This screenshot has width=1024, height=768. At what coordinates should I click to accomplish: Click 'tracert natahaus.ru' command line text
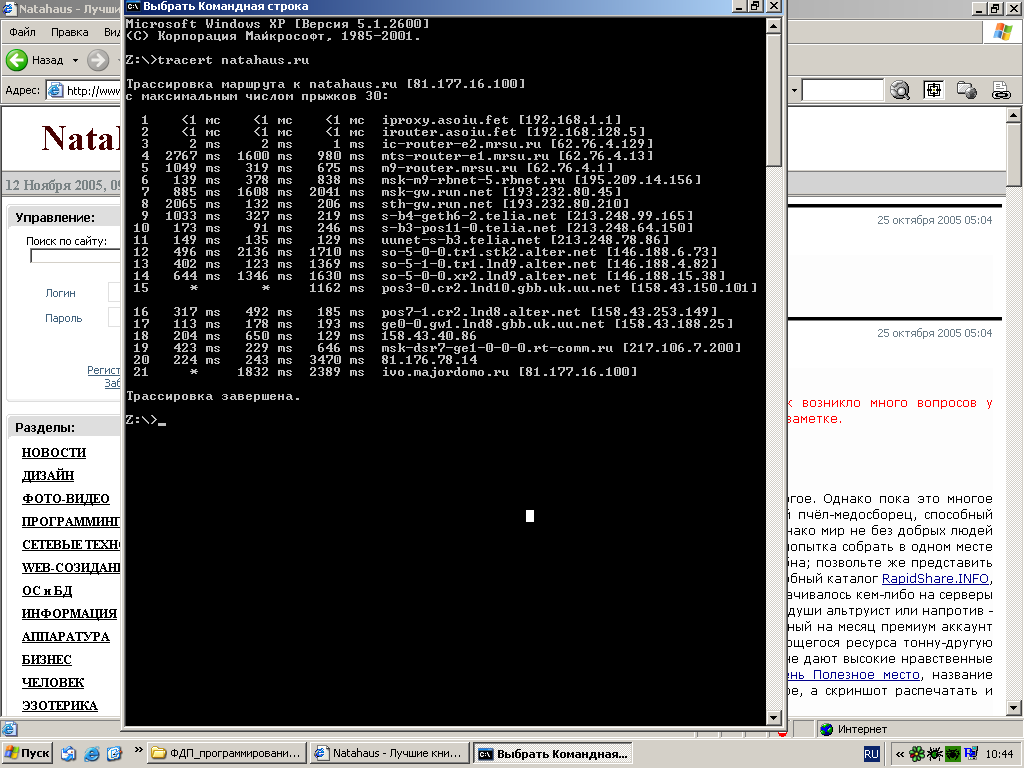[x=233, y=60]
